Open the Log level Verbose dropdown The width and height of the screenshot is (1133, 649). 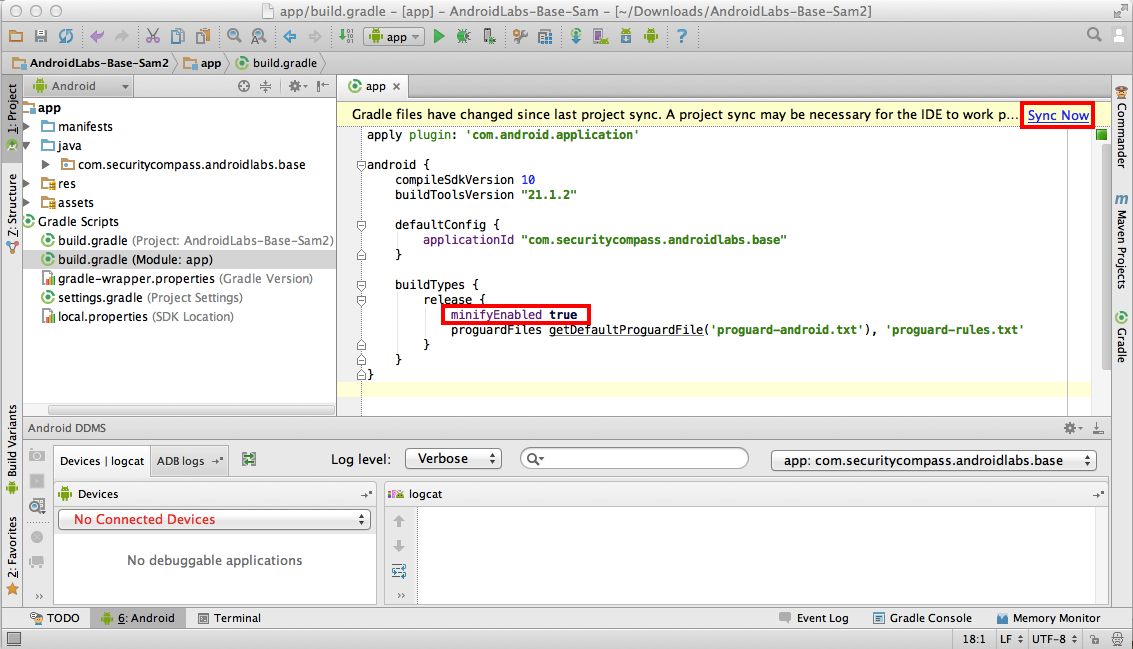pos(453,459)
